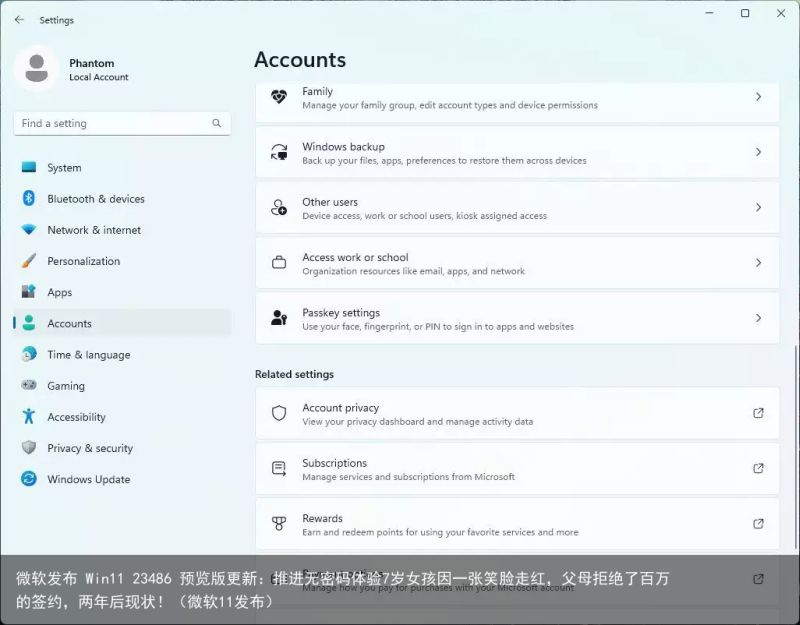Open System via its monitor icon
The height and width of the screenshot is (625, 800).
pyautogui.click(x=29, y=167)
